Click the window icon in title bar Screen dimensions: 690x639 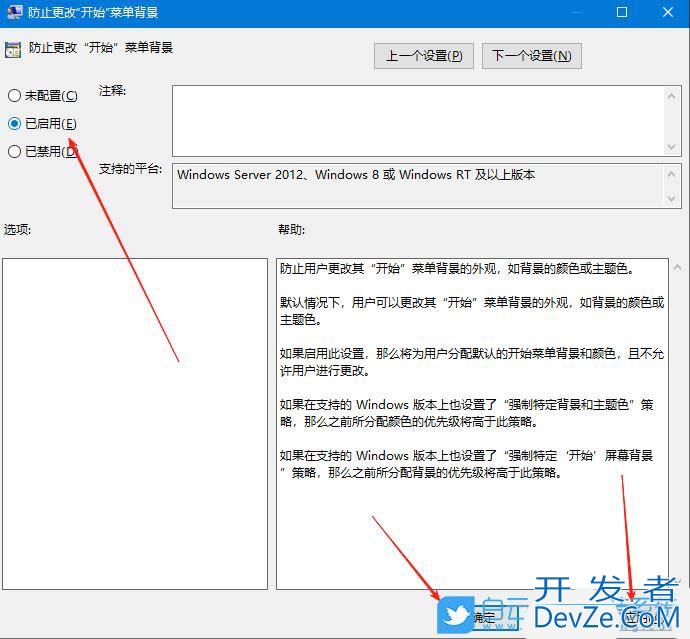[15, 11]
